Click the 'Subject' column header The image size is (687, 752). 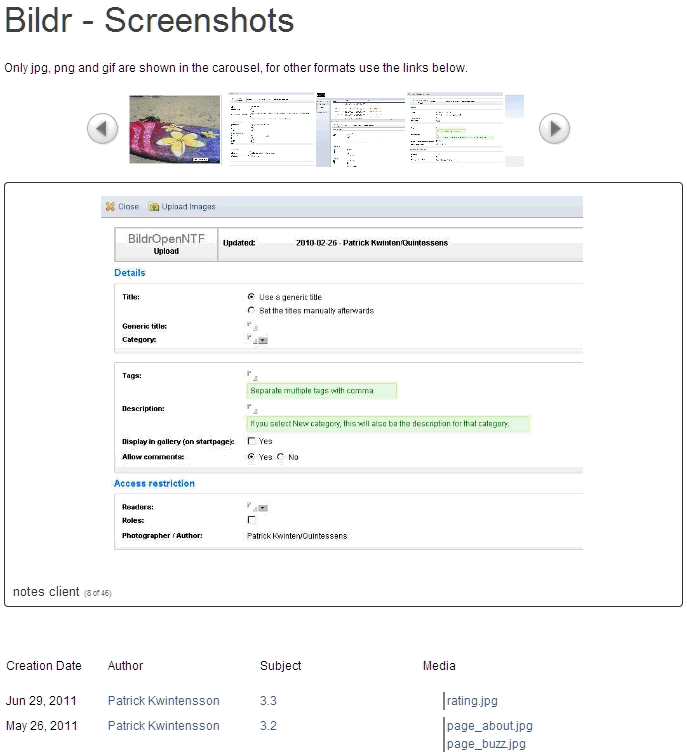(281, 666)
